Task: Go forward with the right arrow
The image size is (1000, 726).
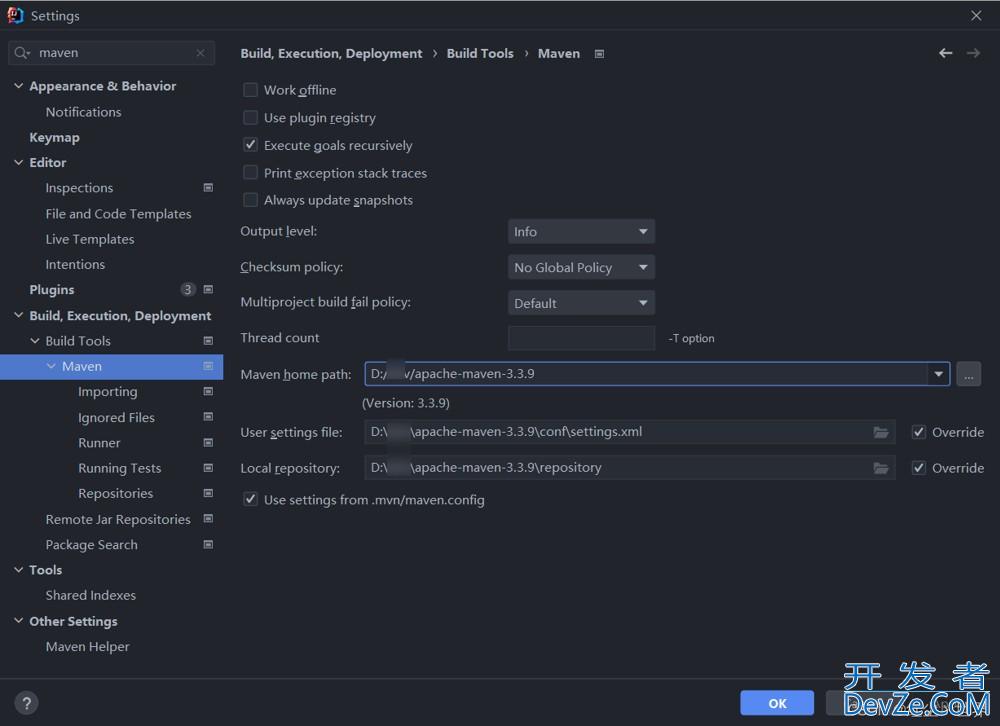Action: (973, 53)
